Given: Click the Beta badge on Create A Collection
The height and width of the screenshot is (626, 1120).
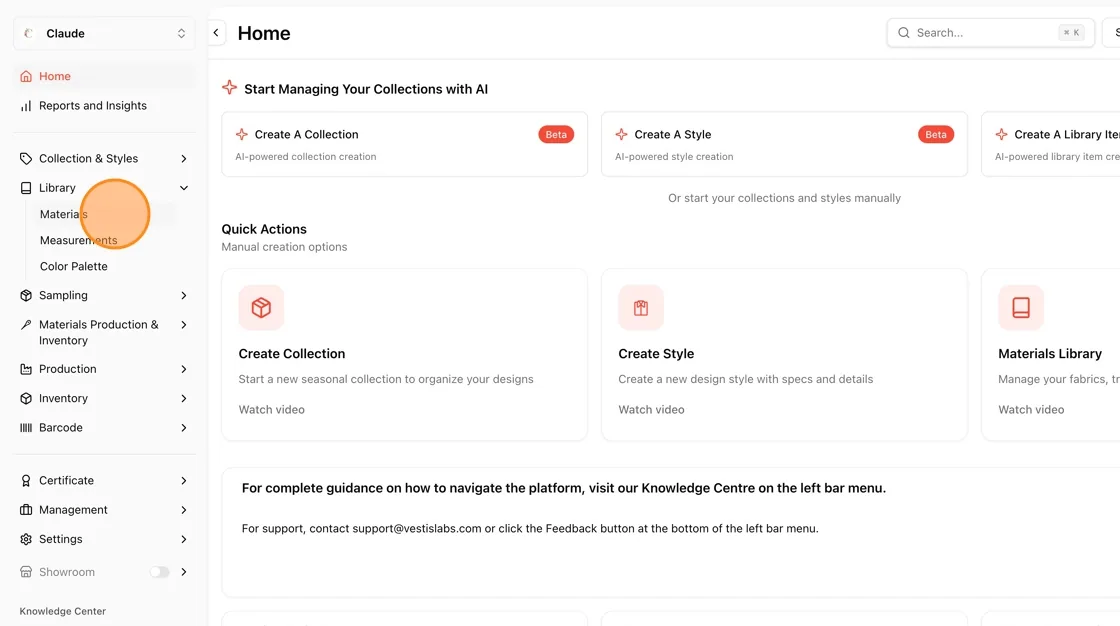Looking at the screenshot, I should 556,134.
